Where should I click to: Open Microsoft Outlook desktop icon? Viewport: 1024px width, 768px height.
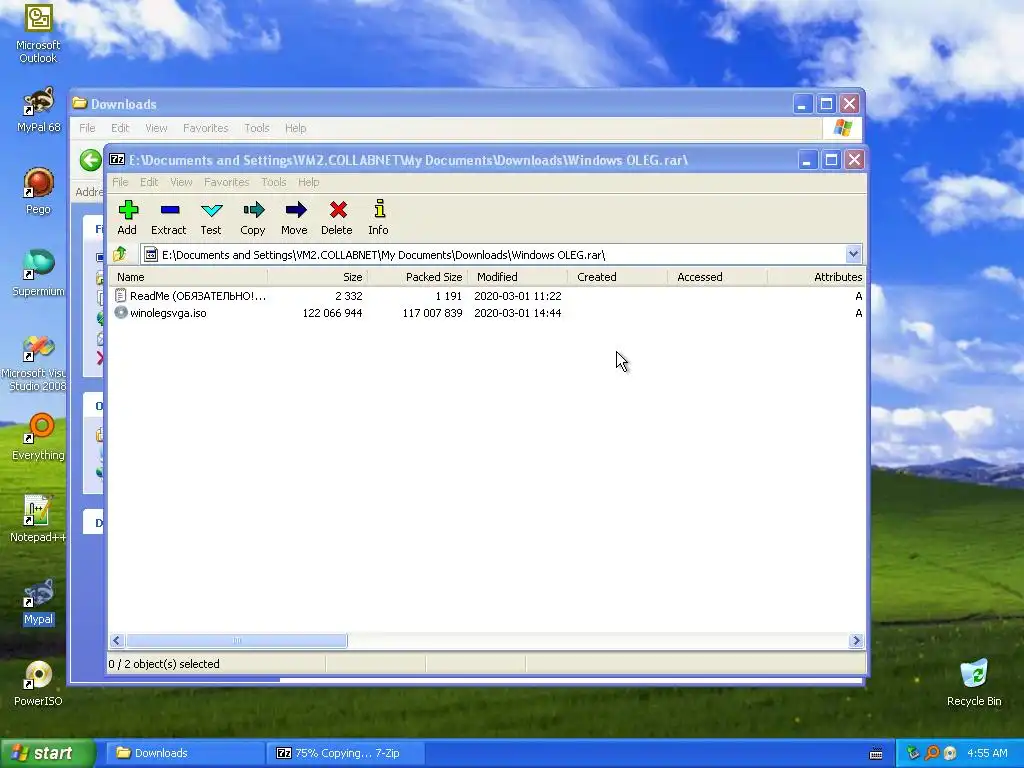coord(38,34)
